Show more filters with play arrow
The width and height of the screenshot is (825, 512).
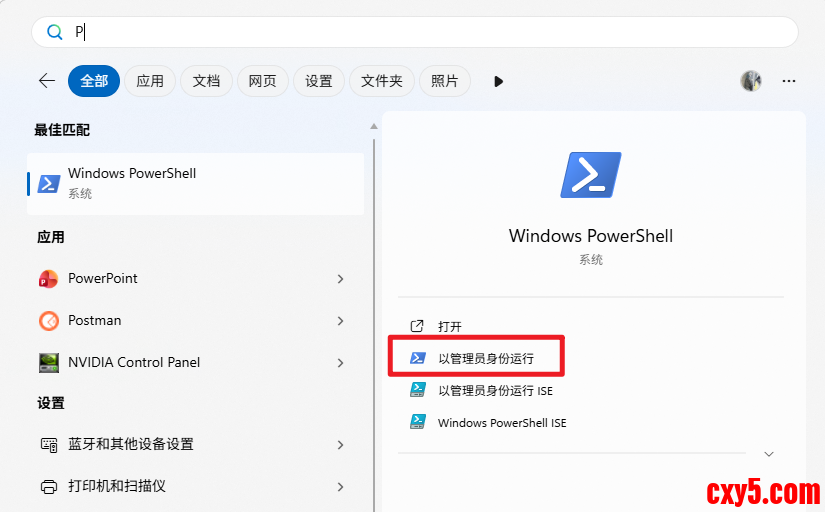[x=498, y=82]
